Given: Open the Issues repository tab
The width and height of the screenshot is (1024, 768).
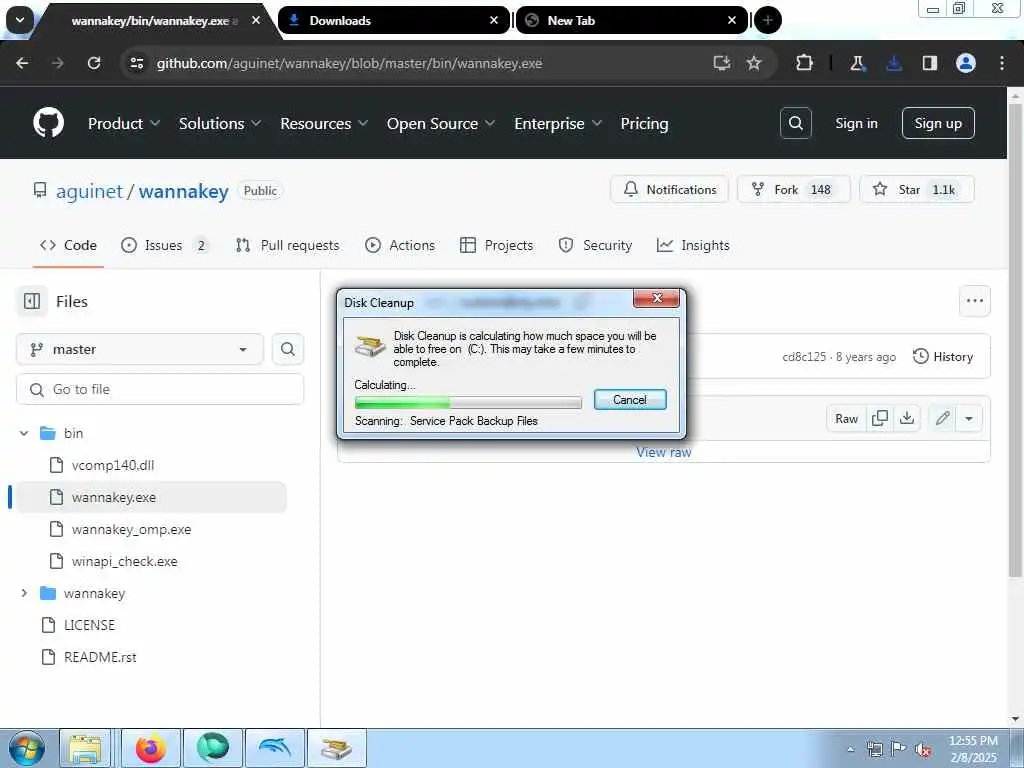Looking at the screenshot, I should pyautogui.click(x=165, y=245).
